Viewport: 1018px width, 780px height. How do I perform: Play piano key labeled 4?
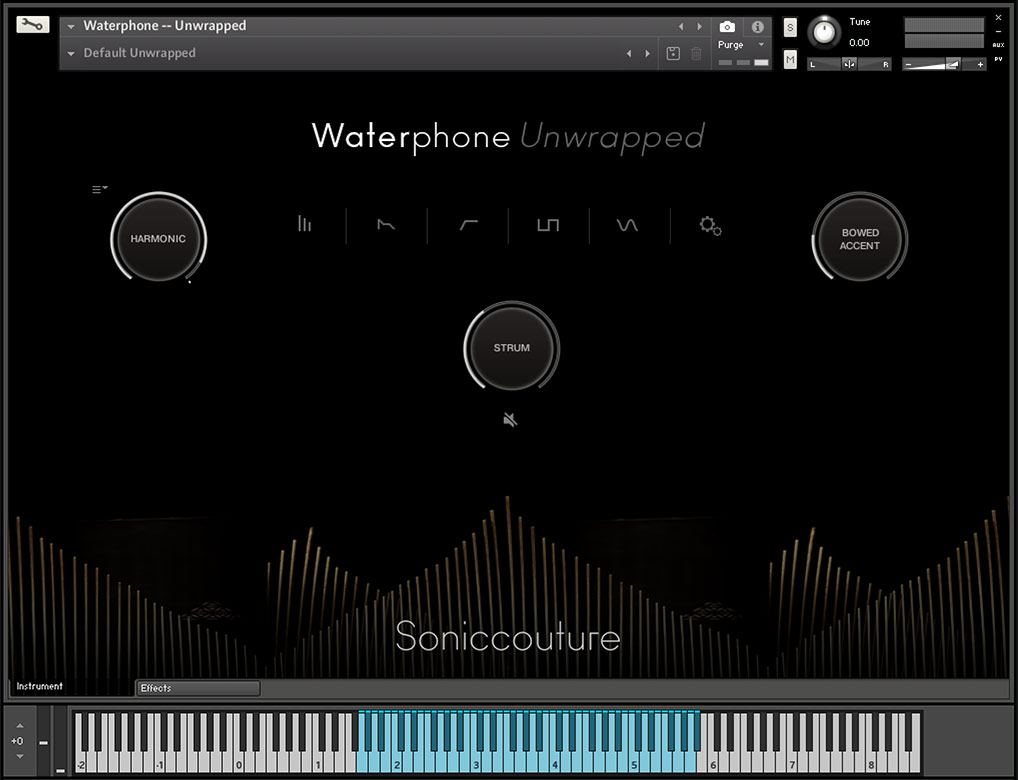click(x=555, y=764)
